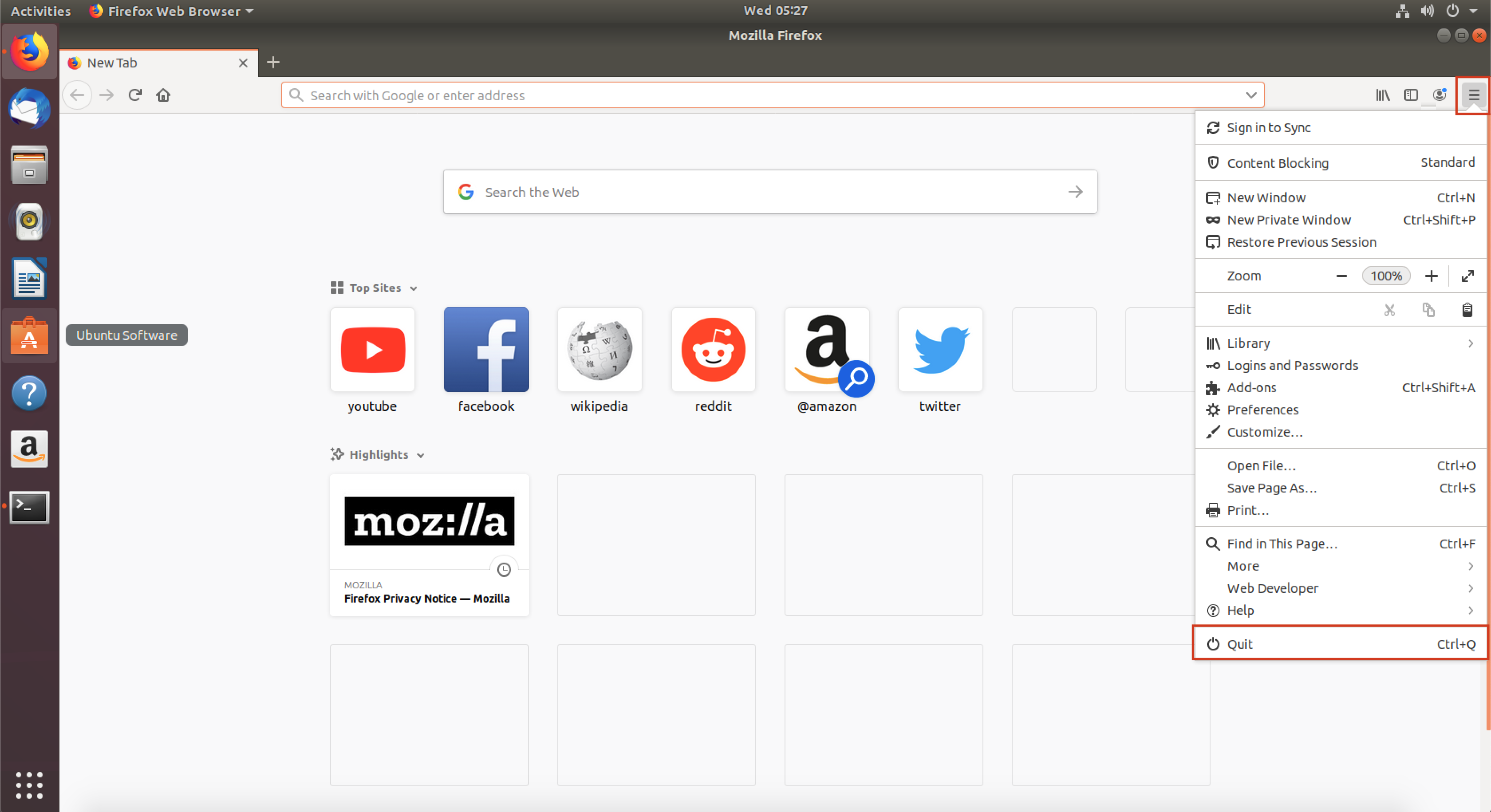The height and width of the screenshot is (812, 1491).
Task: Choose Save Page As…
Action: point(1340,488)
